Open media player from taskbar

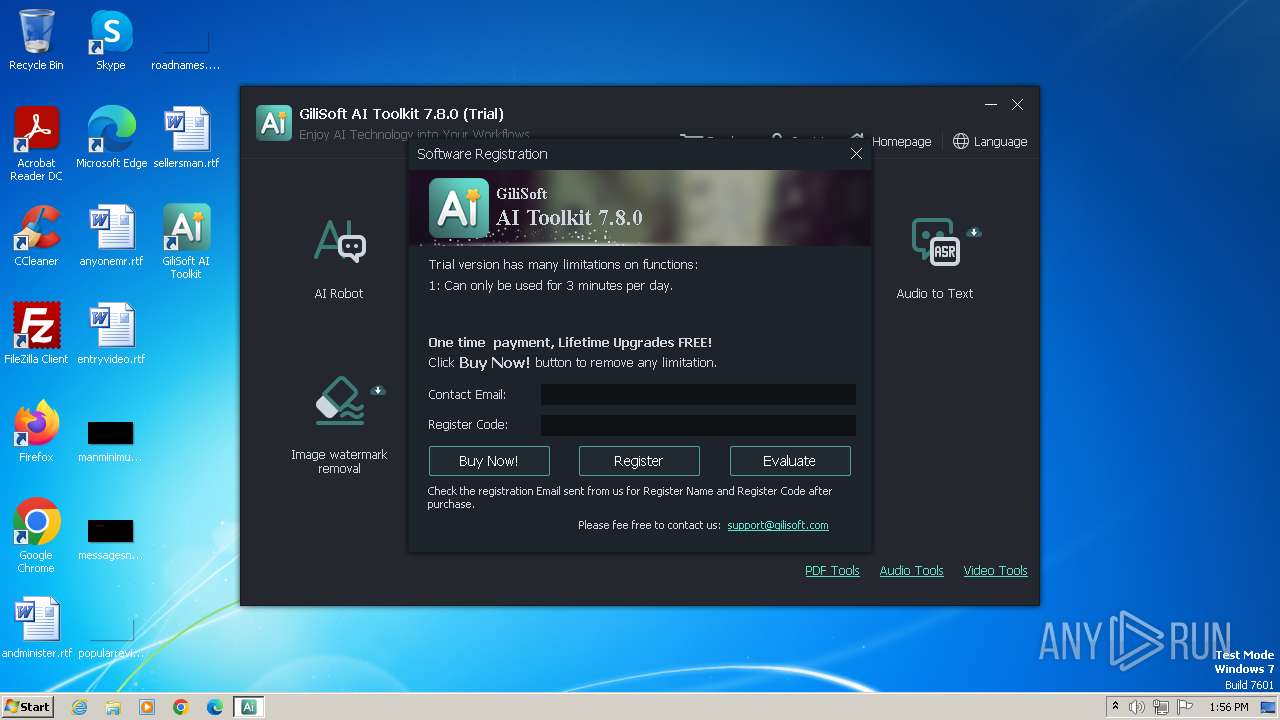(x=147, y=707)
